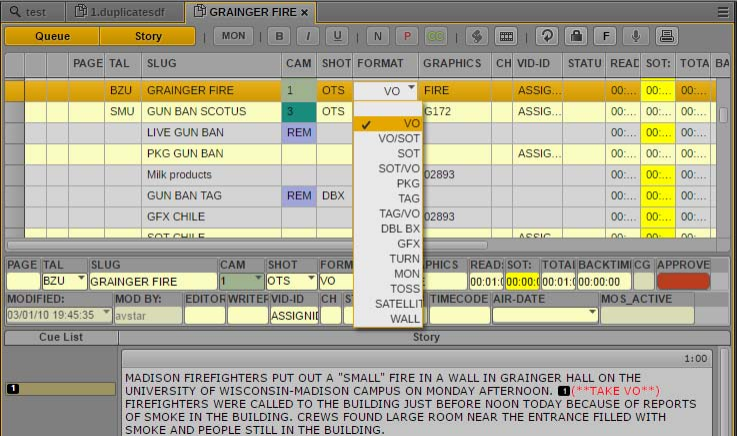737x436 pixels.
Task: Toggle italic text formatting
Action: coord(308,36)
